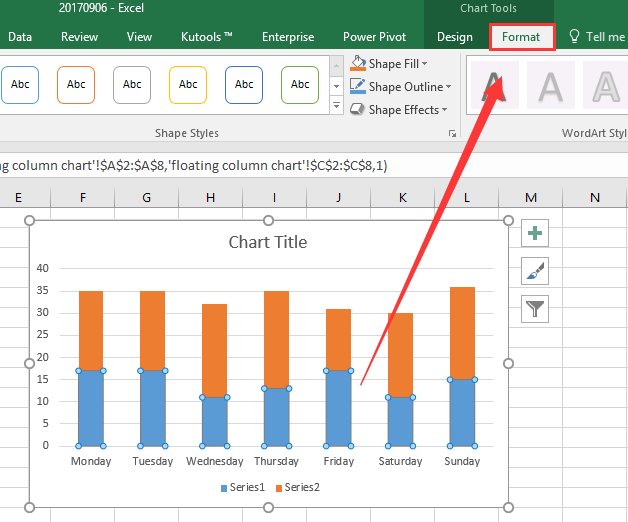Screen dimensions: 628x522
Task: Open the Chart Filters funnel icon
Action: point(535,309)
